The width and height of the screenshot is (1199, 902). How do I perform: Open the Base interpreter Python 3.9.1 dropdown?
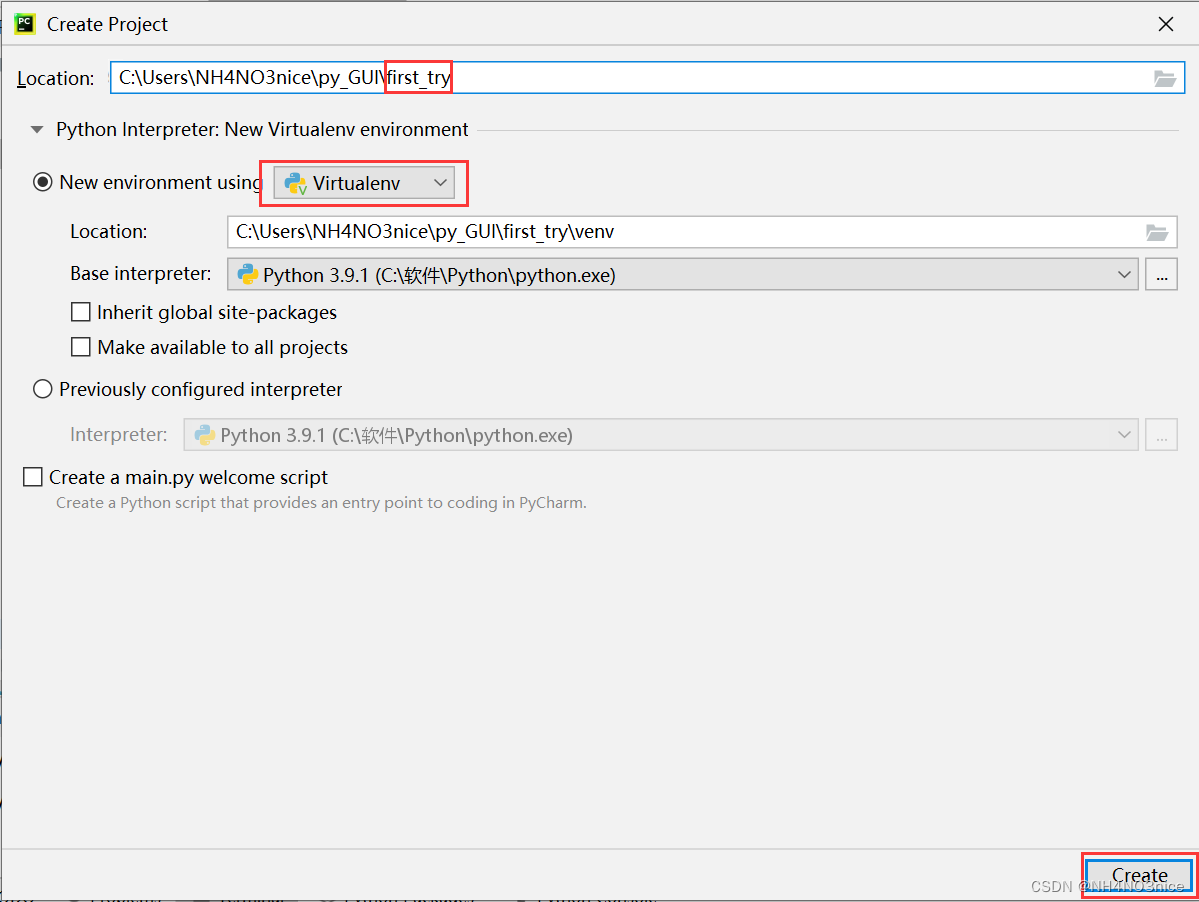pos(682,274)
